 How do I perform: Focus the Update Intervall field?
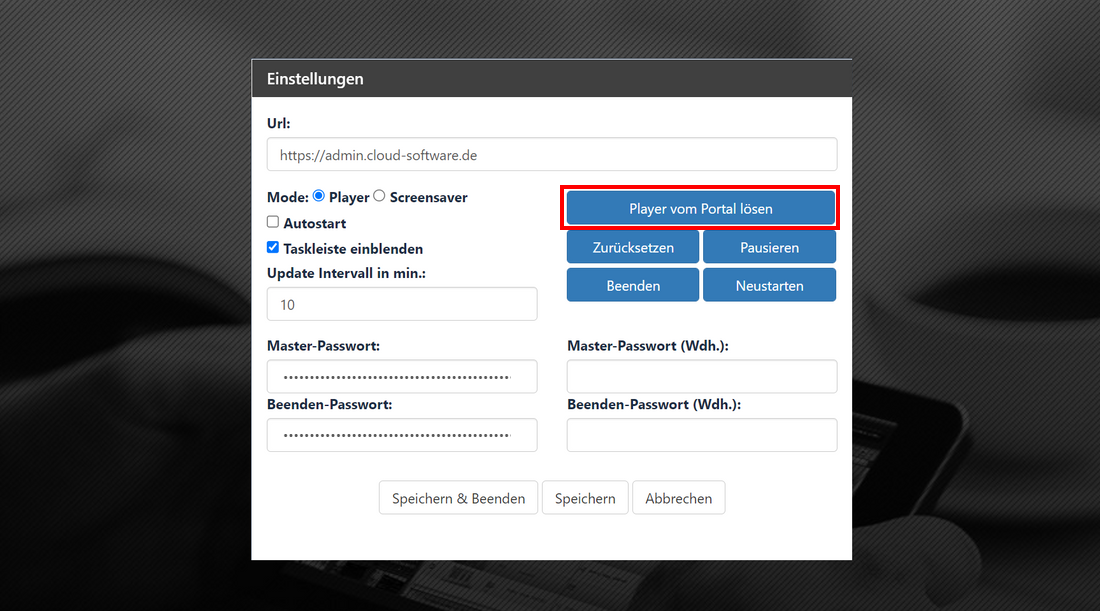coord(401,304)
